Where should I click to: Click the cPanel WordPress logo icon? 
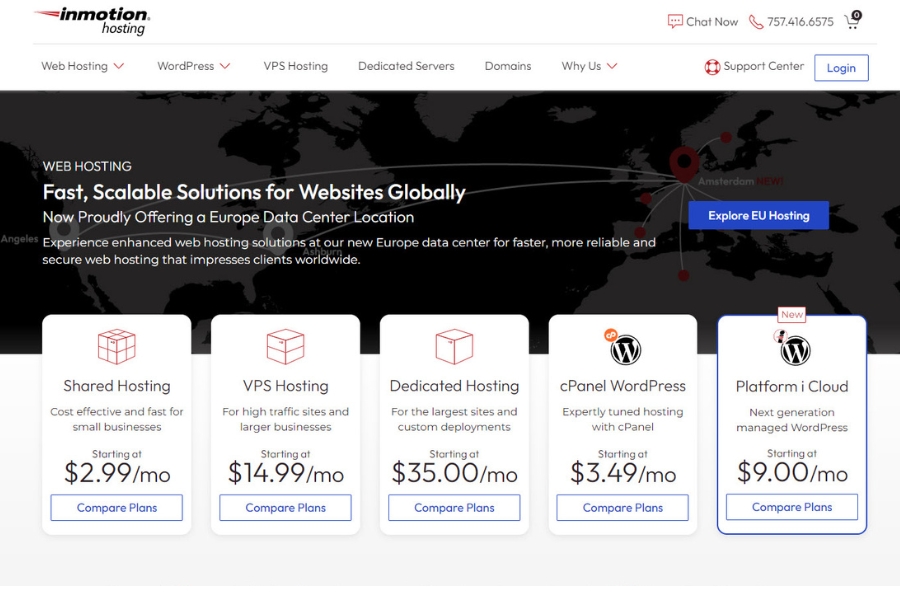623,348
